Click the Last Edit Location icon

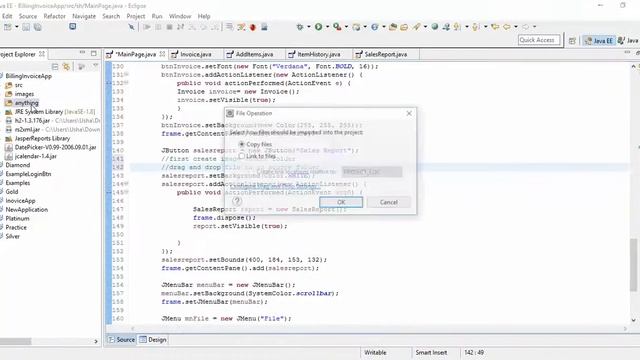495,27
